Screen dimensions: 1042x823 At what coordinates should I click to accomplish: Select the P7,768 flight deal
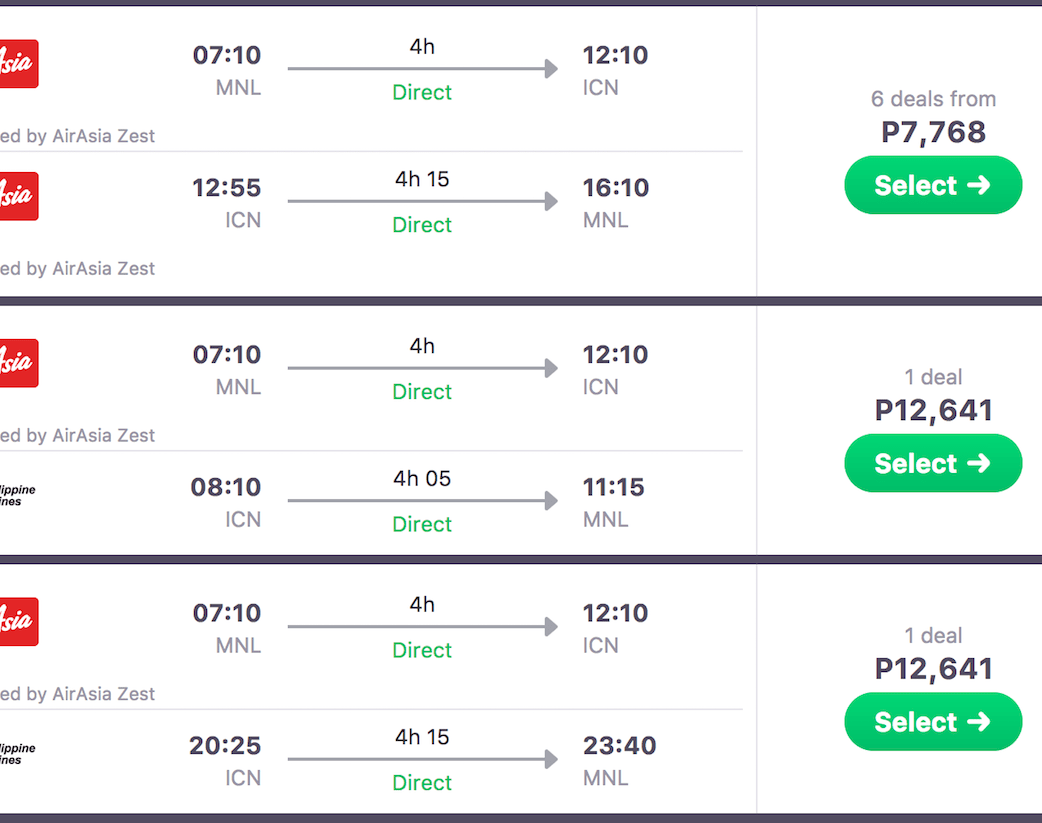click(x=932, y=186)
